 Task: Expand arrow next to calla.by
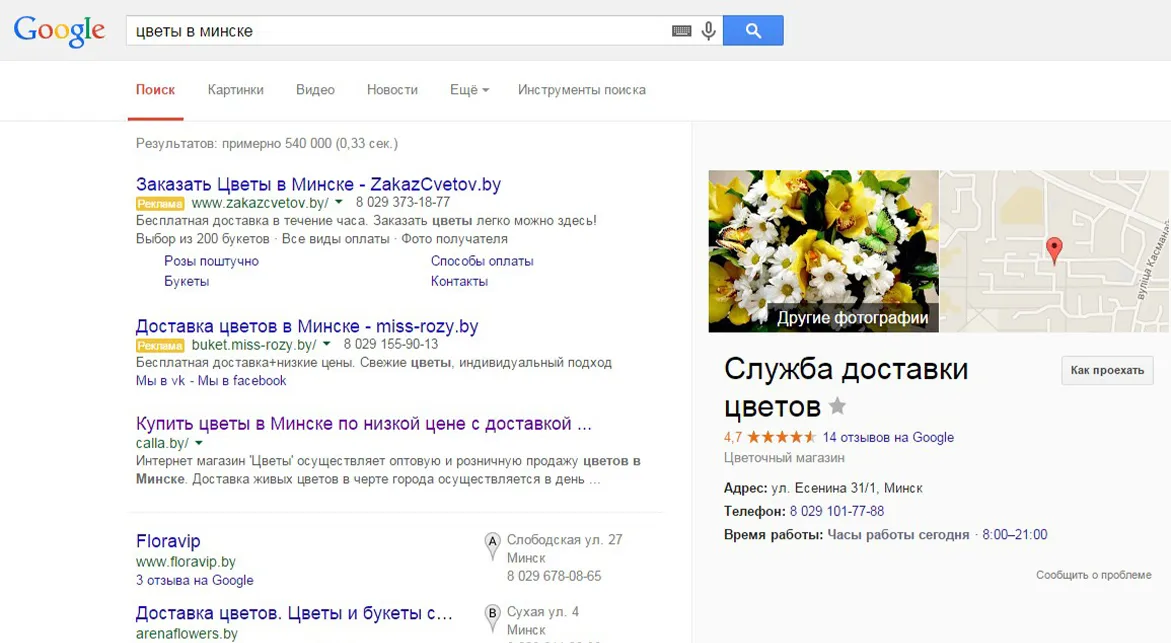[199, 443]
